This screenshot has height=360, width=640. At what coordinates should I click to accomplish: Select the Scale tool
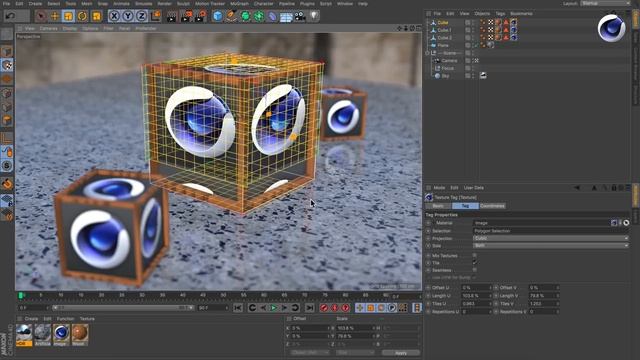(x=68, y=16)
